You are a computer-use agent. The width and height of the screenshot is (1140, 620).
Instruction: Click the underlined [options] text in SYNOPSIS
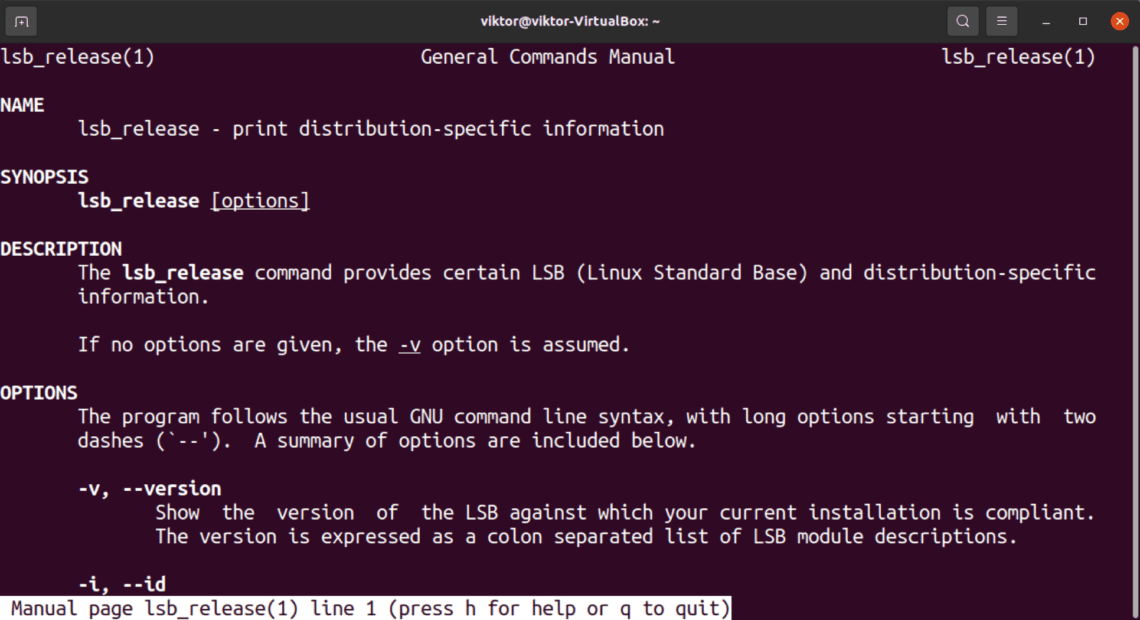click(259, 200)
